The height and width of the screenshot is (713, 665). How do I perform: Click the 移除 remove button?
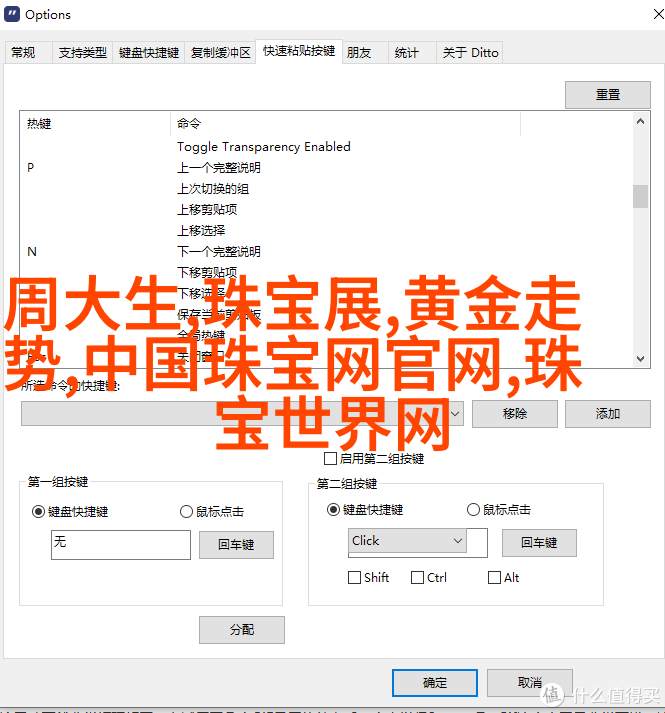514,413
